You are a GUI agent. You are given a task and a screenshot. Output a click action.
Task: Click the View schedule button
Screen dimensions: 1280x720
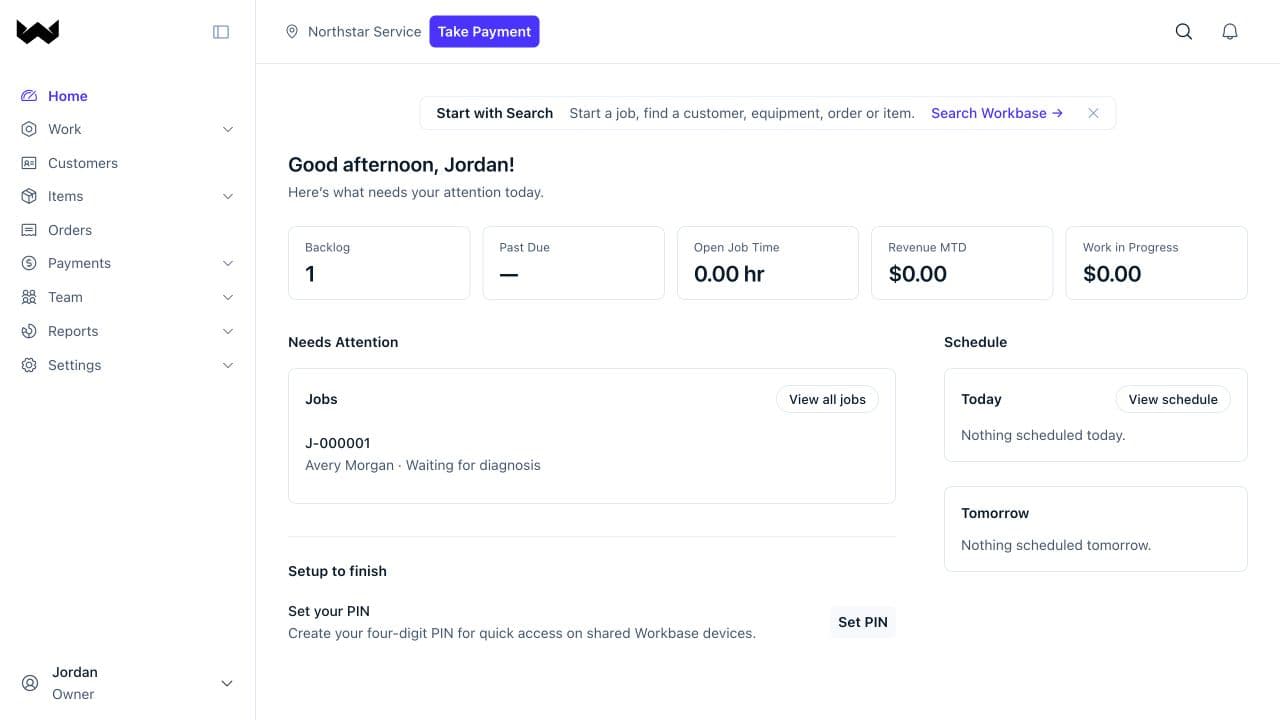[x=1173, y=399]
